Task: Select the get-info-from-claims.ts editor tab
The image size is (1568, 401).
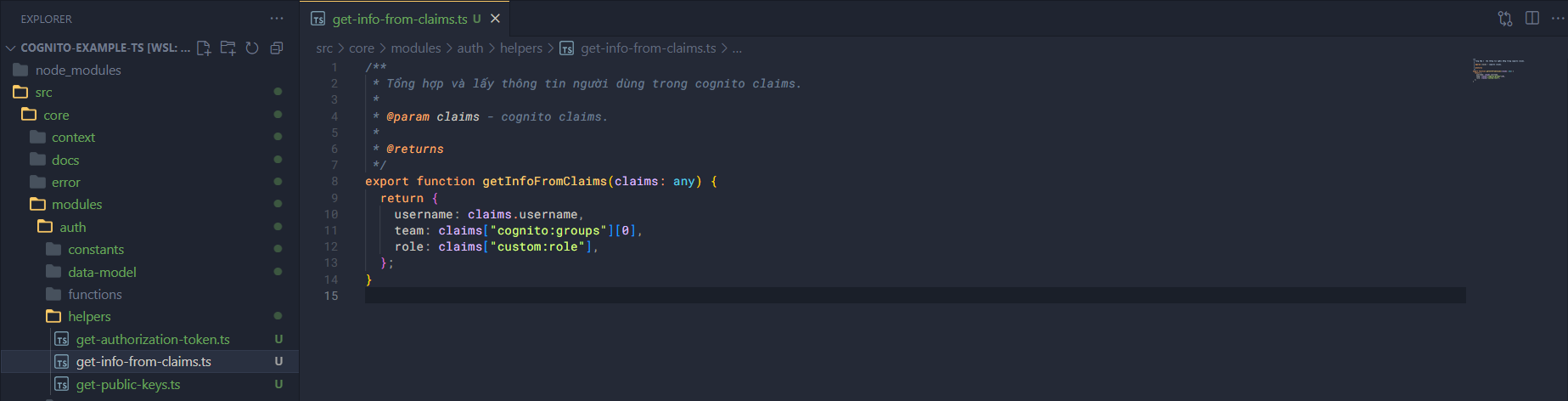Action: (399, 19)
